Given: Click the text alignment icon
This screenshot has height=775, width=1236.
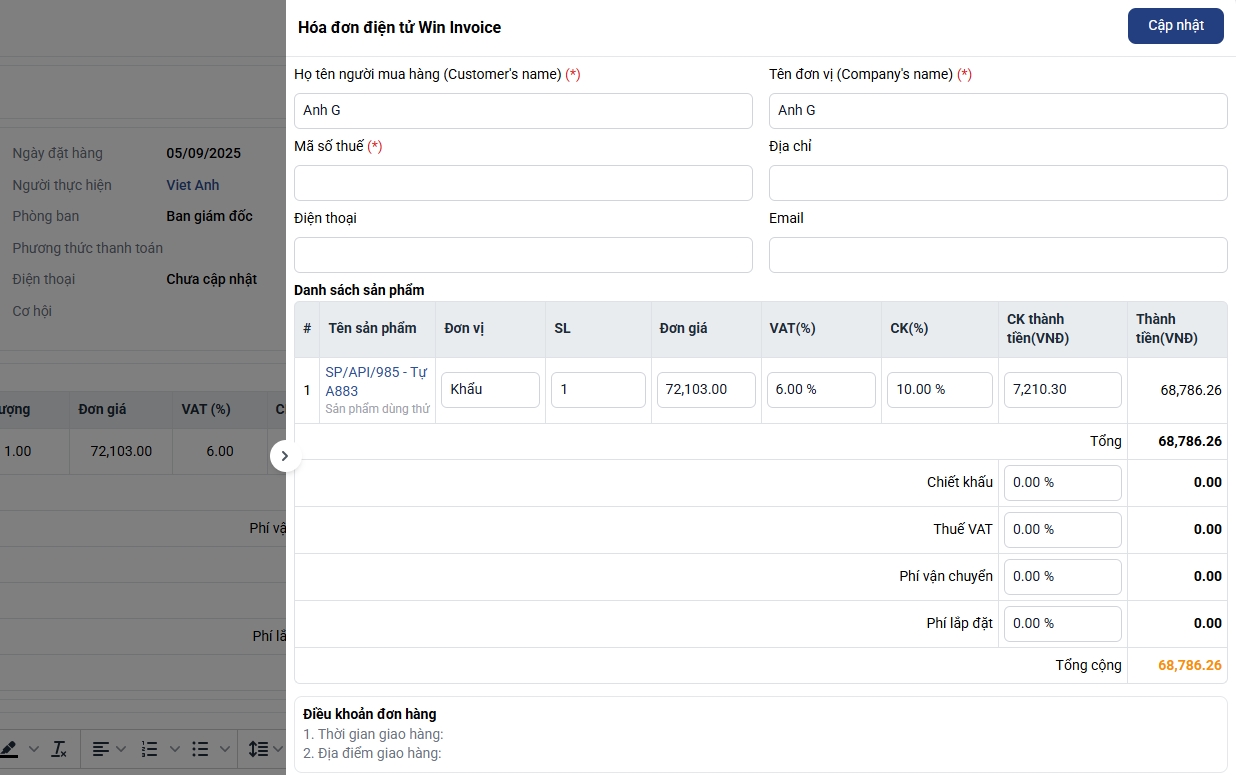Looking at the screenshot, I should (x=101, y=748).
